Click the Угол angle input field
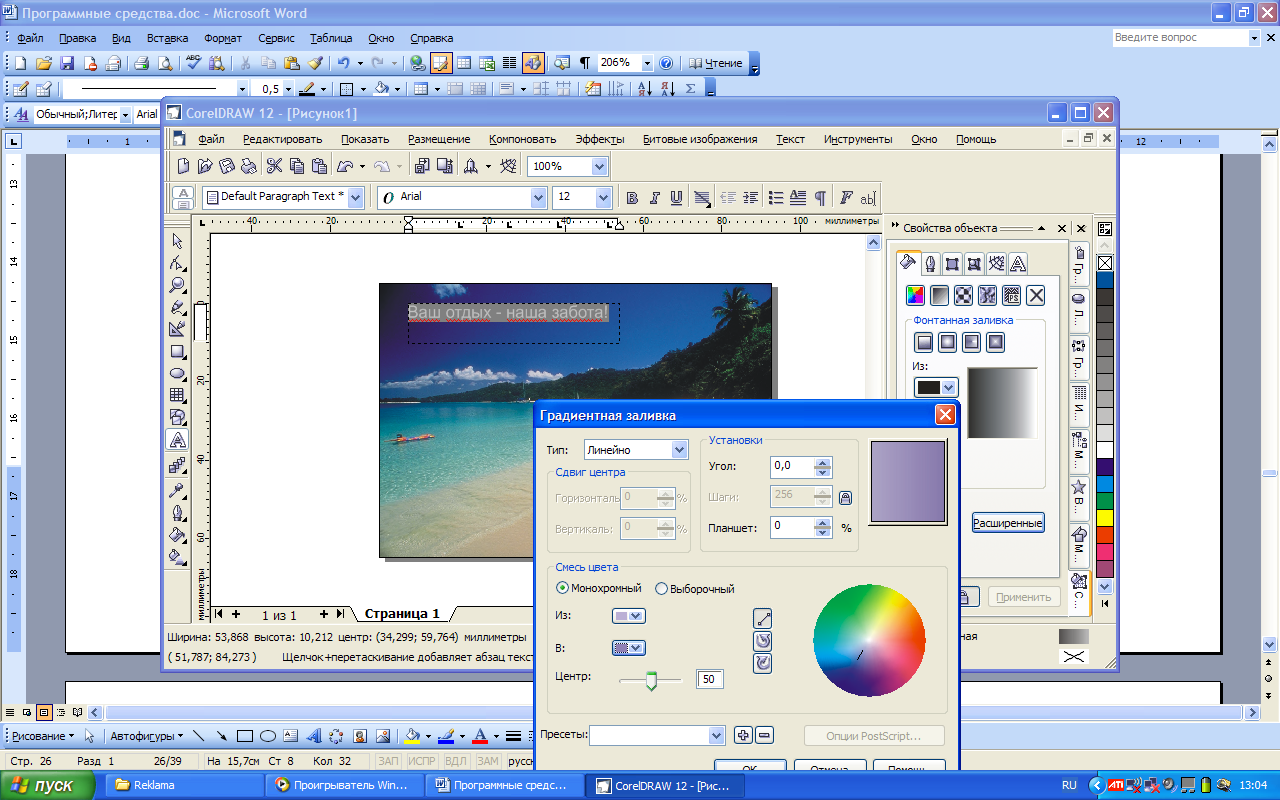The height and width of the screenshot is (800, 1280). tap(792, 467)
